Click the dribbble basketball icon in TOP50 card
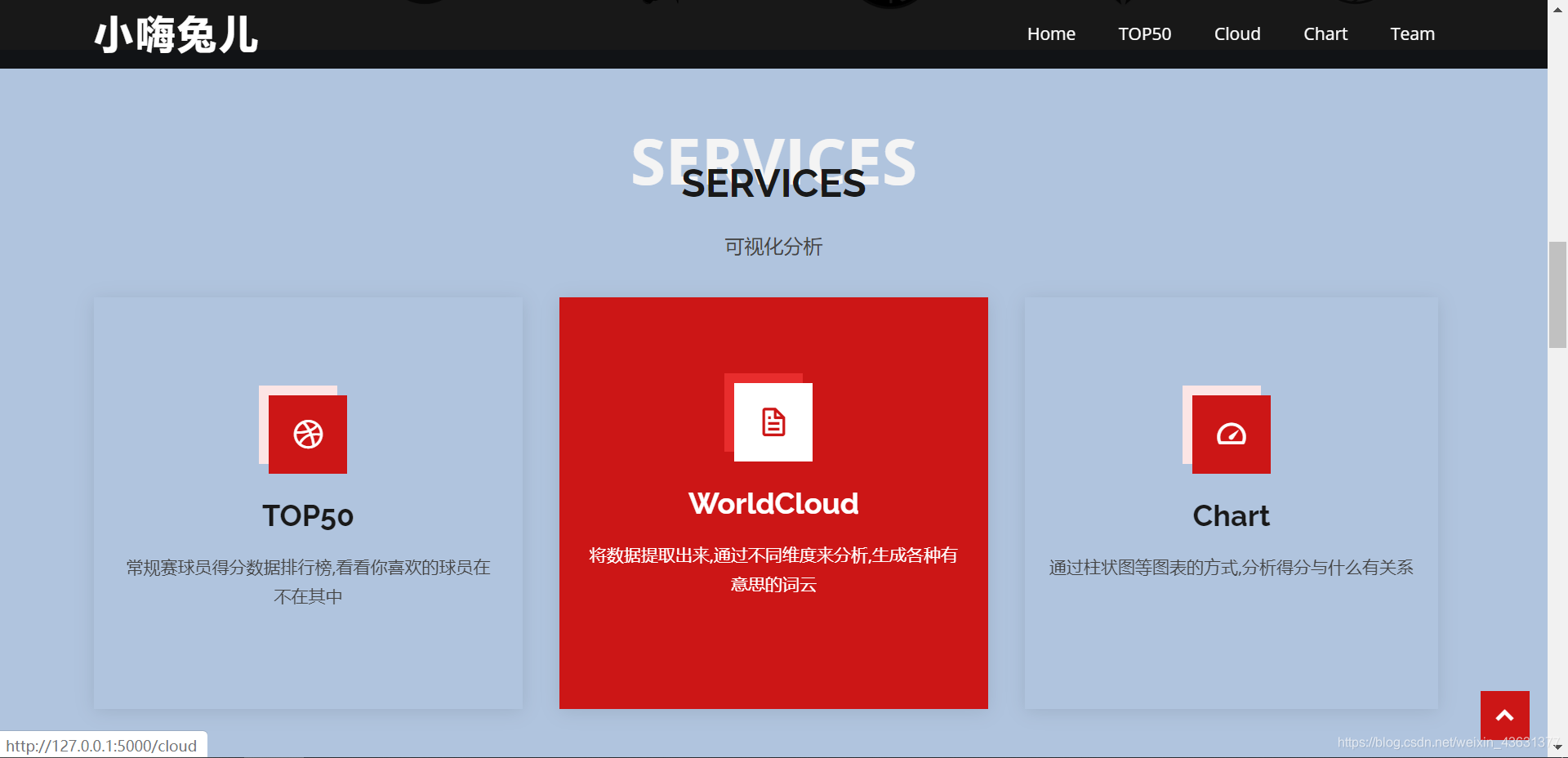 (308, 435)
